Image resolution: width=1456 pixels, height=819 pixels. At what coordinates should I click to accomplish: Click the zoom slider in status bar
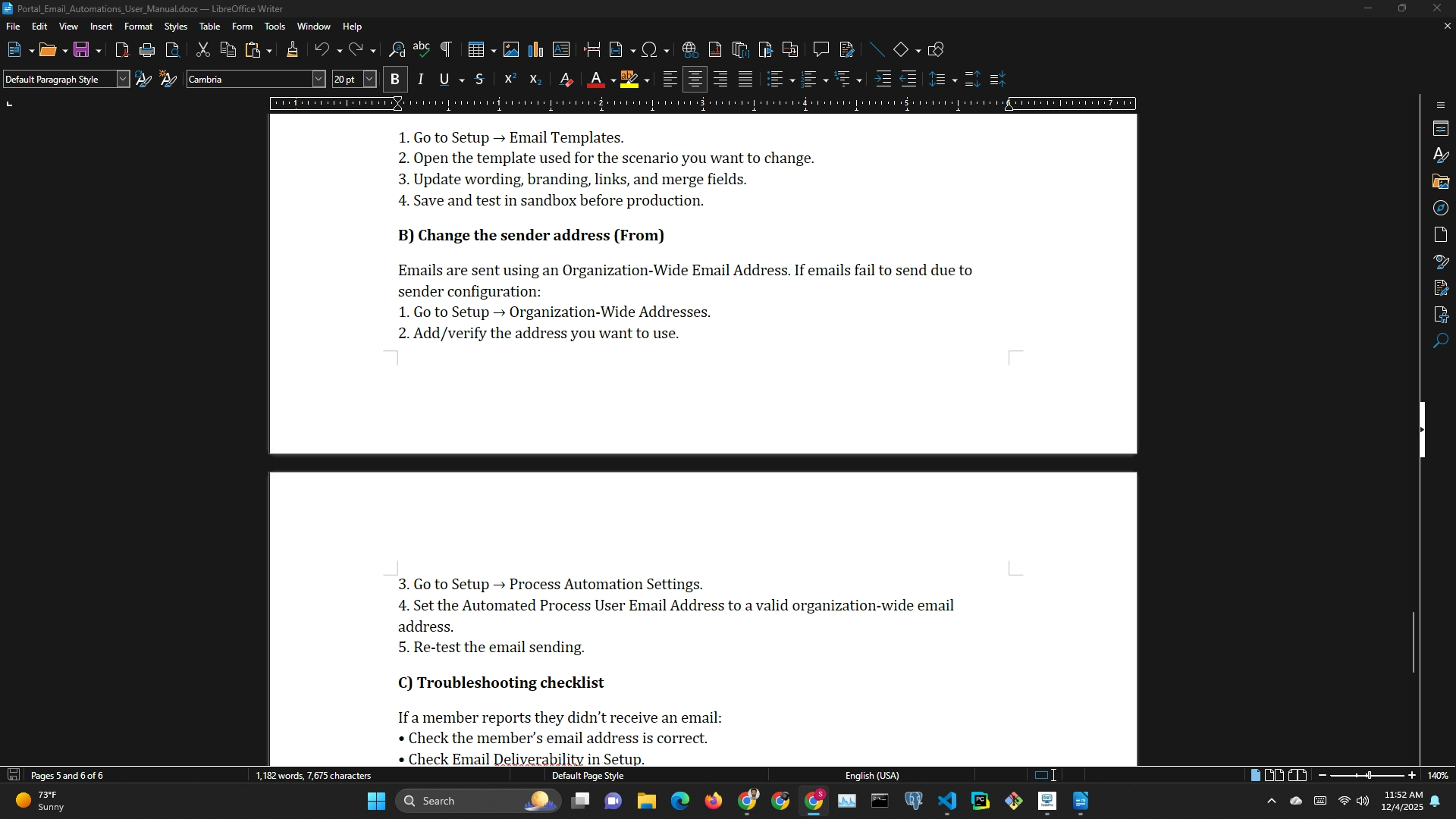(x=1367, y=776)
